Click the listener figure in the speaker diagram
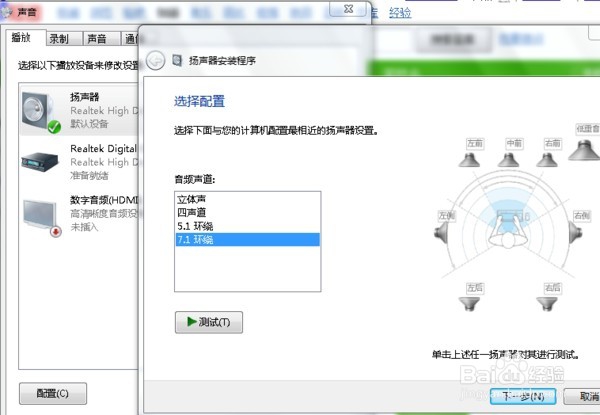The width and height of the screenshot is (600, 415). tap(508, 231)
